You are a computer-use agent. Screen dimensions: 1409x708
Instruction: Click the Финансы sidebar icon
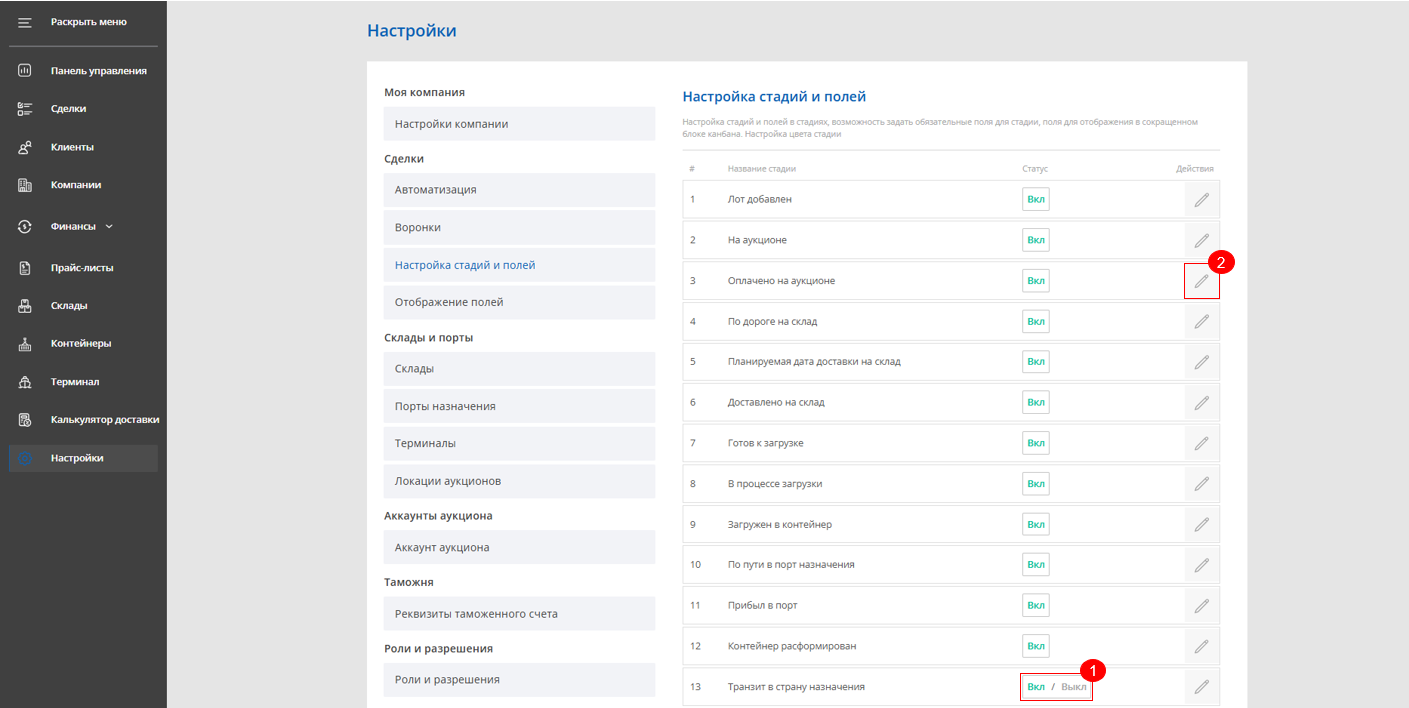coord(25,227)
